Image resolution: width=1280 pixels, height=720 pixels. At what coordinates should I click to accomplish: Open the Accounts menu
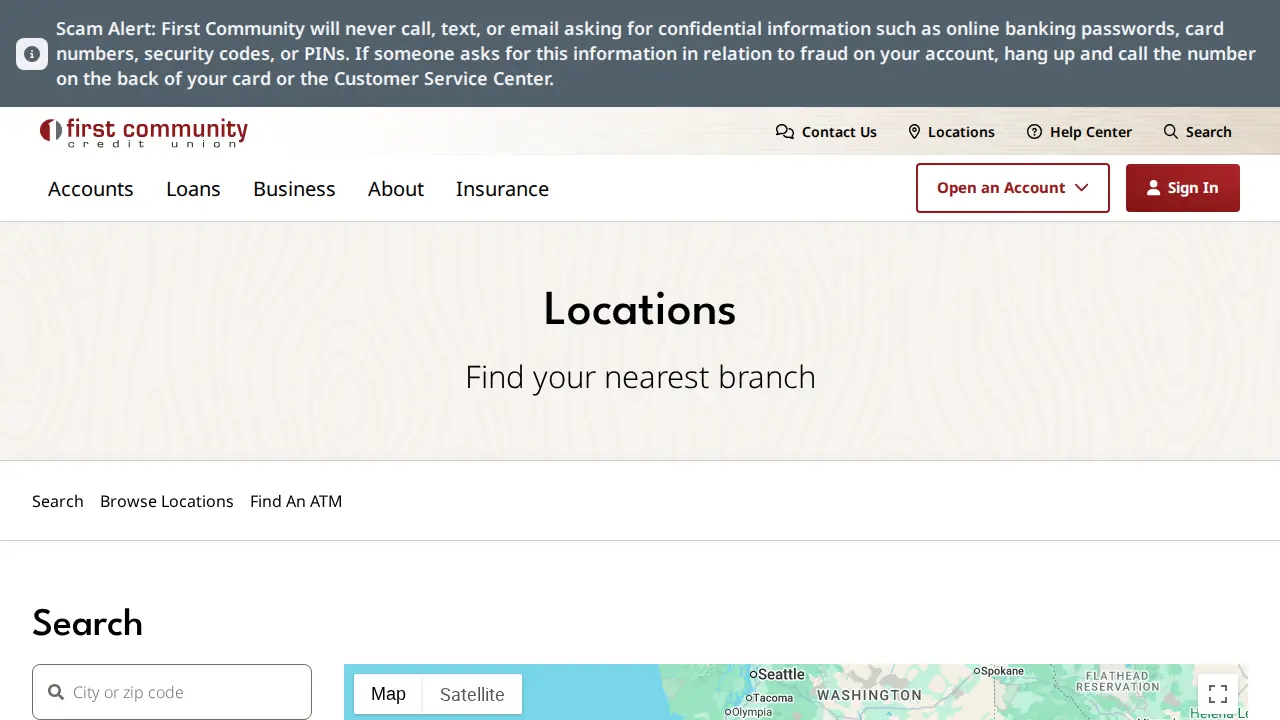click(91, 189)
